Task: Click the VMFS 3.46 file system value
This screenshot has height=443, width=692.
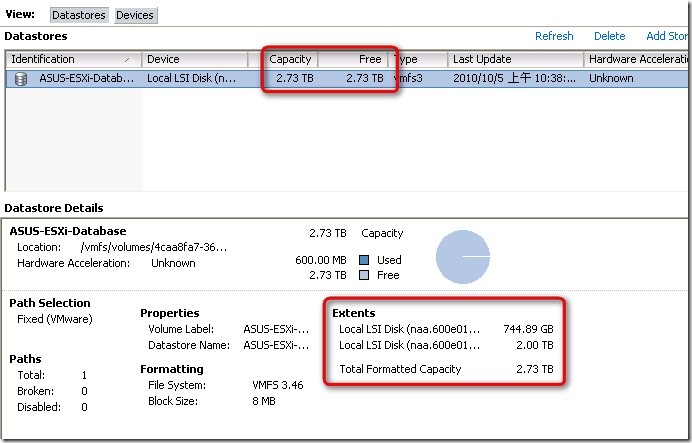Action: (x=278, y=385)
